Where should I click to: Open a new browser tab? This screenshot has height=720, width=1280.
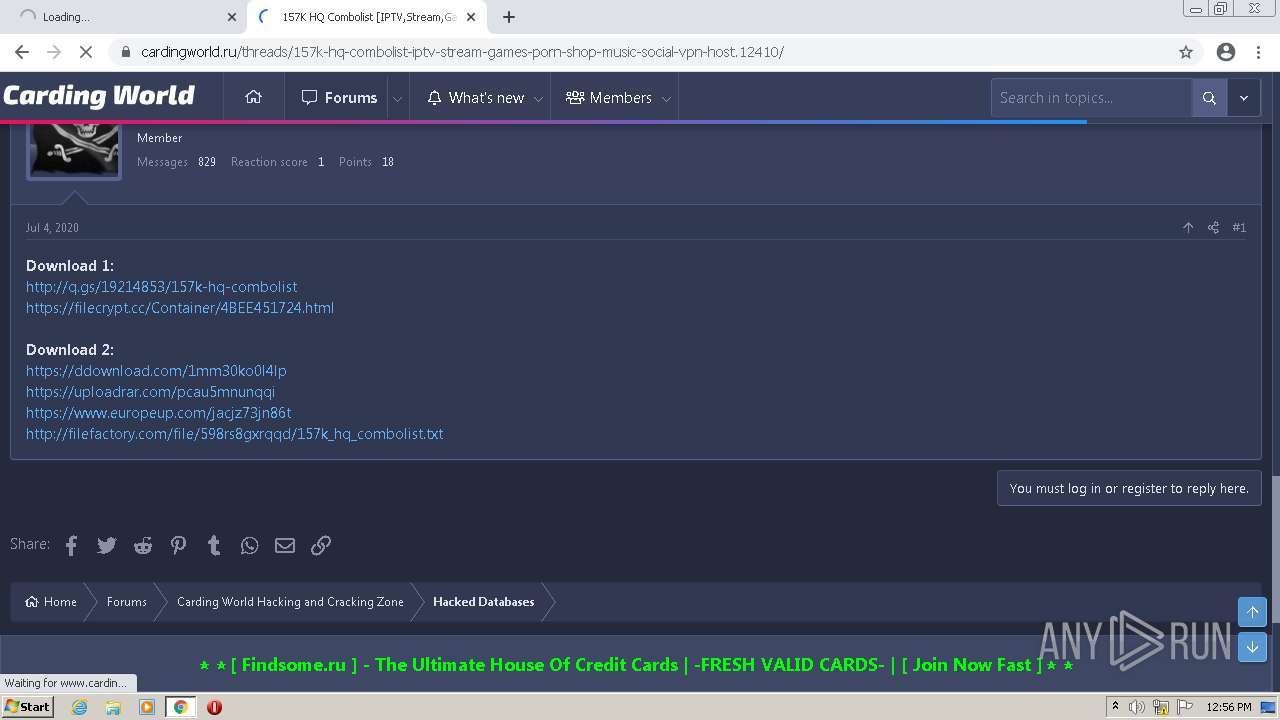pos(509,17)
